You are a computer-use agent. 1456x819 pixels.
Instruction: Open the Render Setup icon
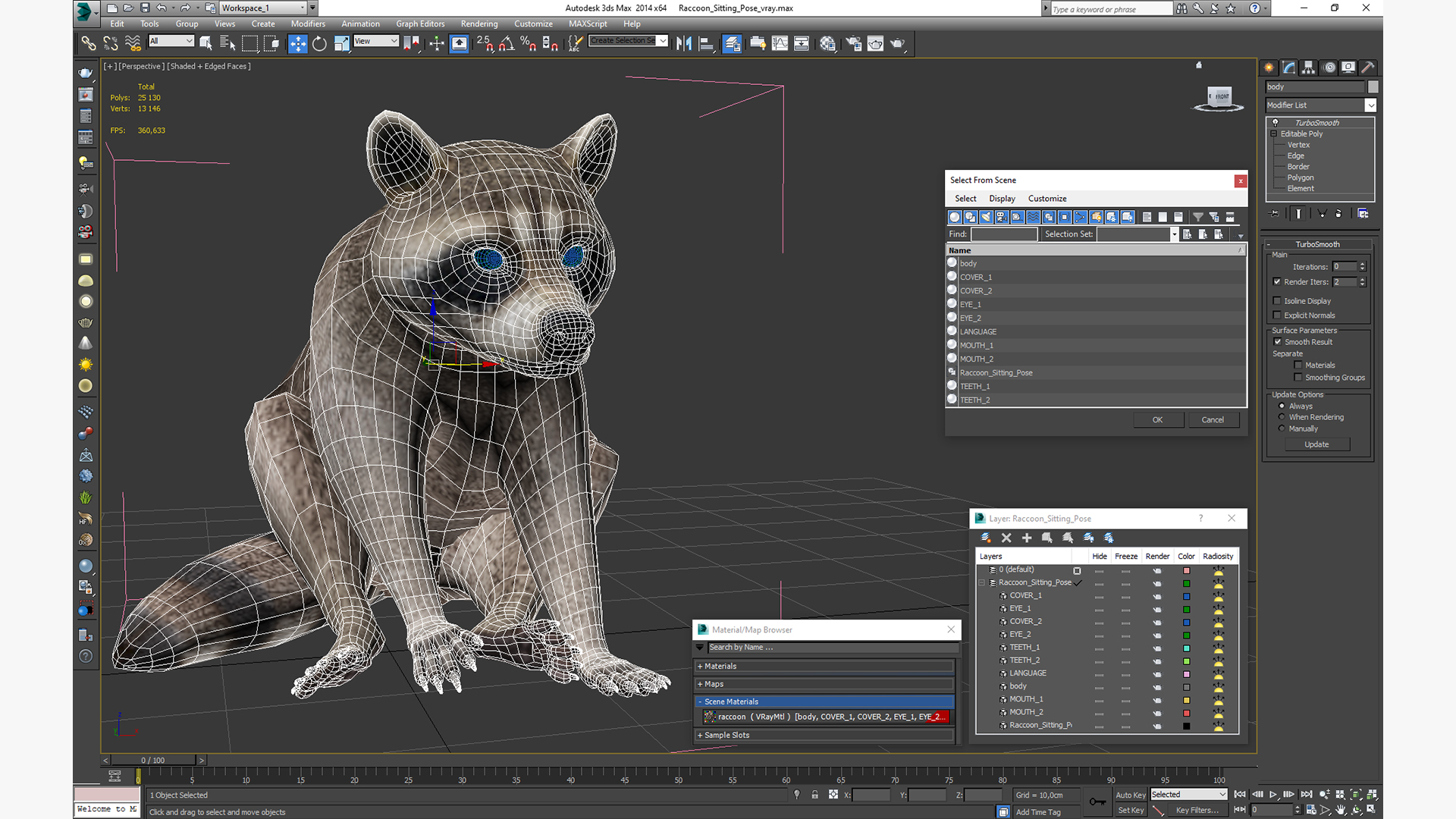click(x=854, y=44)
